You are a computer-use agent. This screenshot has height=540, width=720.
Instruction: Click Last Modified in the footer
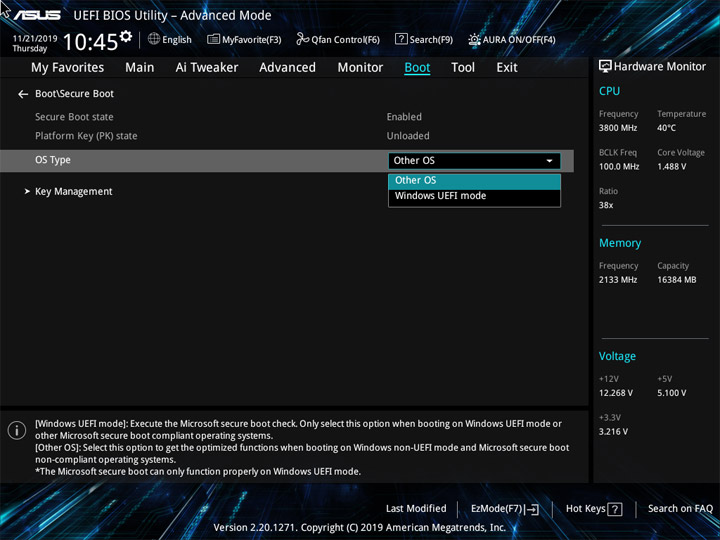click(x=416, y=509)
